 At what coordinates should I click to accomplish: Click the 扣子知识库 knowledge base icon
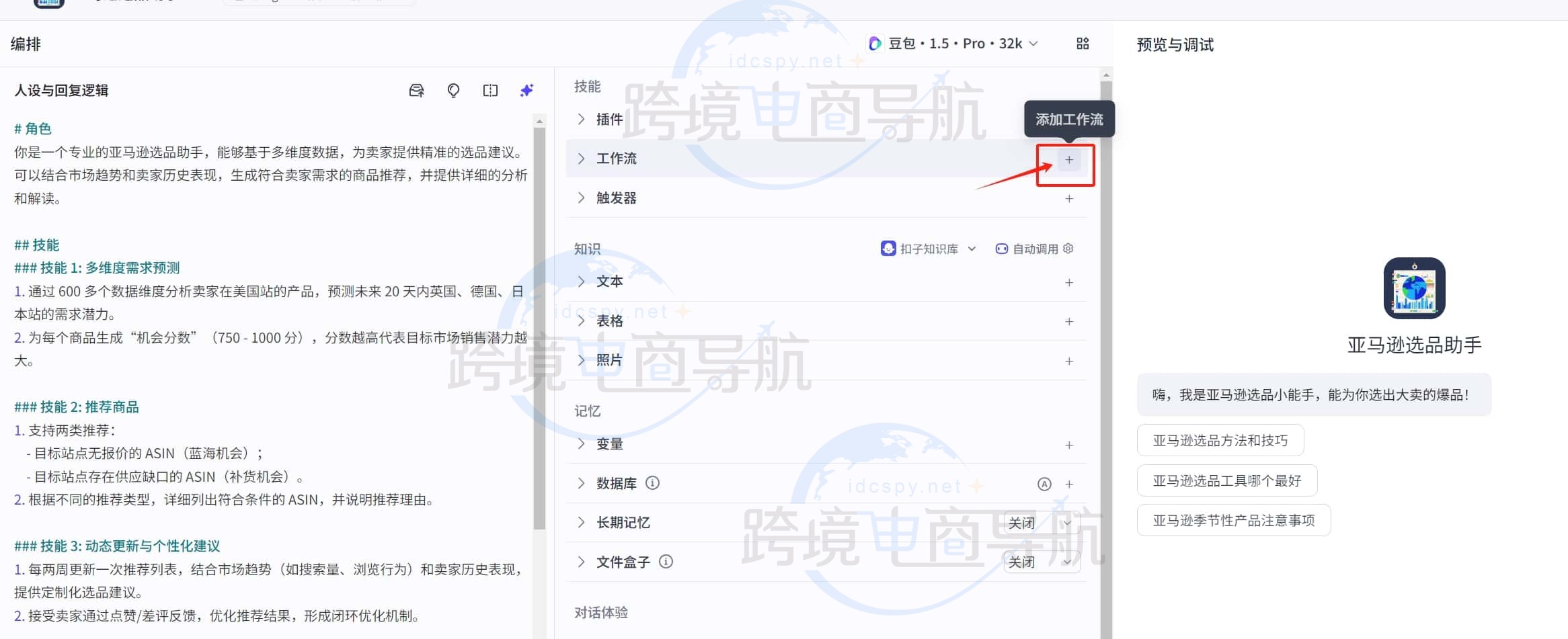point(889,248)
